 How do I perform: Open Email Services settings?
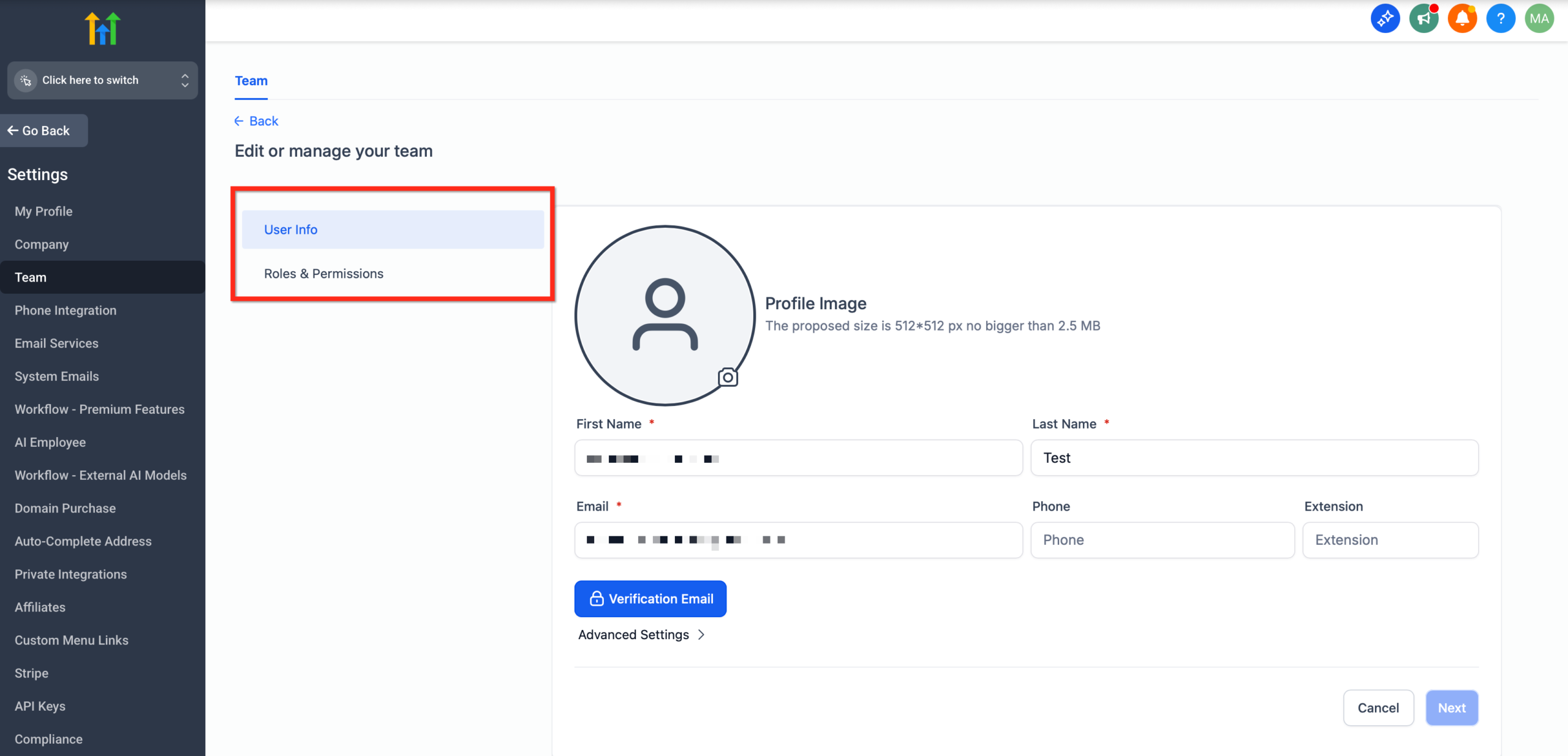point(56,343)
